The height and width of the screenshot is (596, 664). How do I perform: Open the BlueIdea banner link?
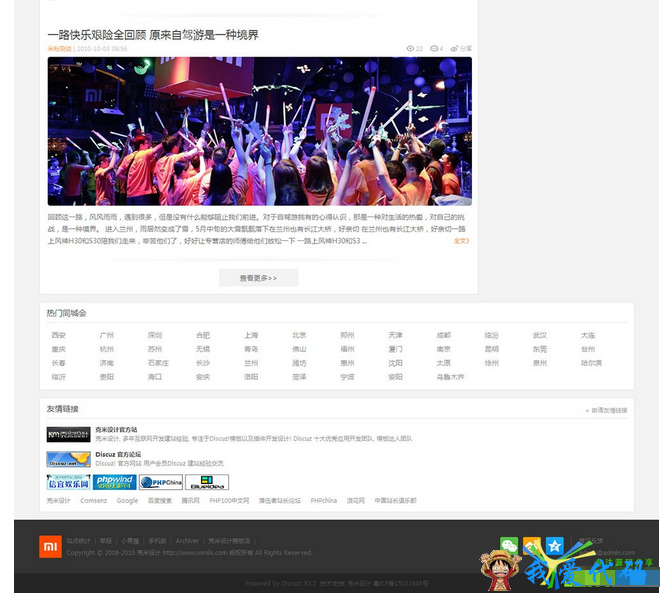click(207, 482)
